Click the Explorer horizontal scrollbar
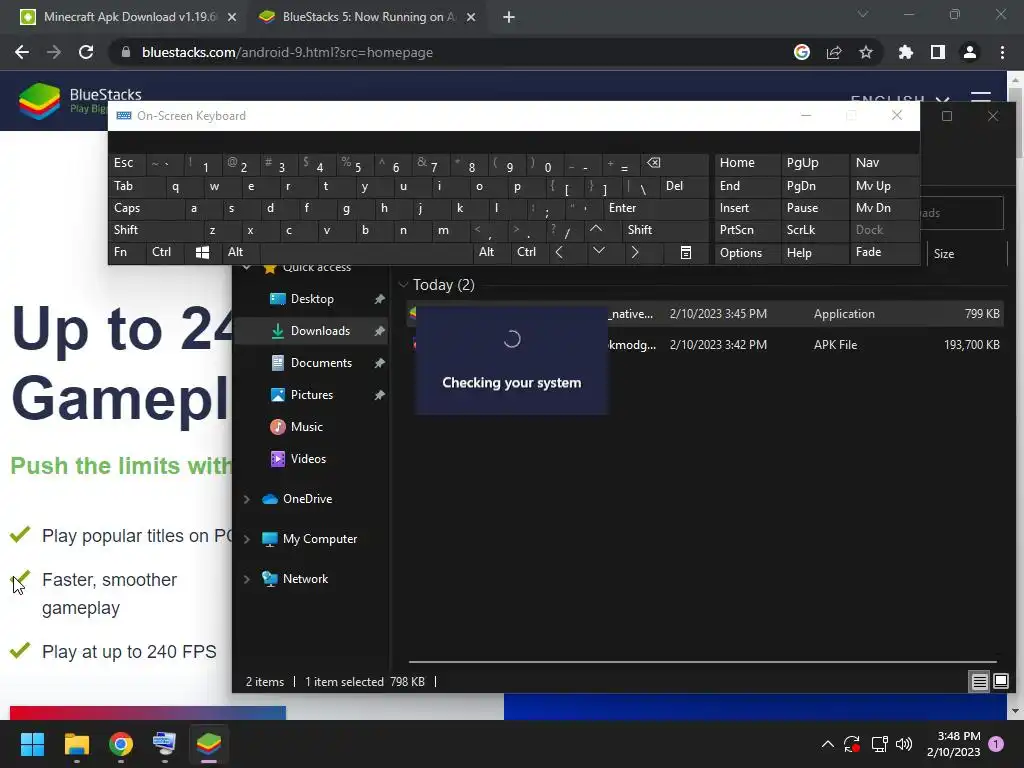 click(x=703, y=662)
